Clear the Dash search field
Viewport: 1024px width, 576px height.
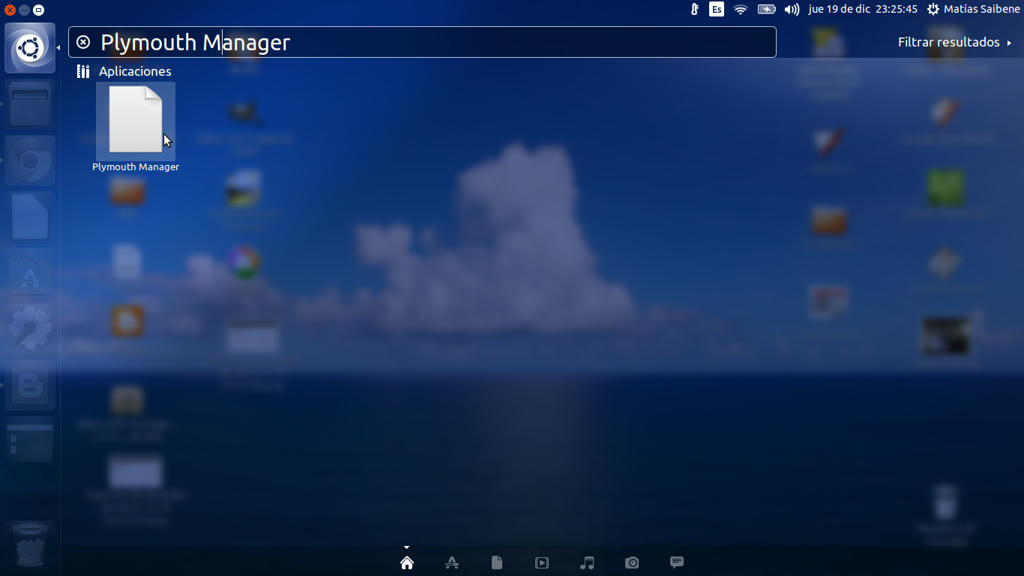click(x=83, y=42)
